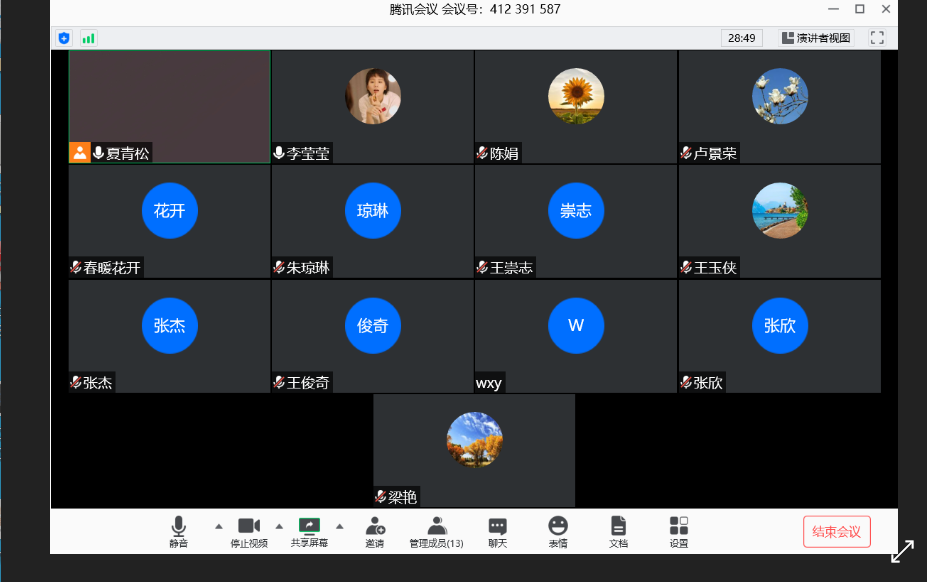Select 夏青松 video tile

point(170,106)
